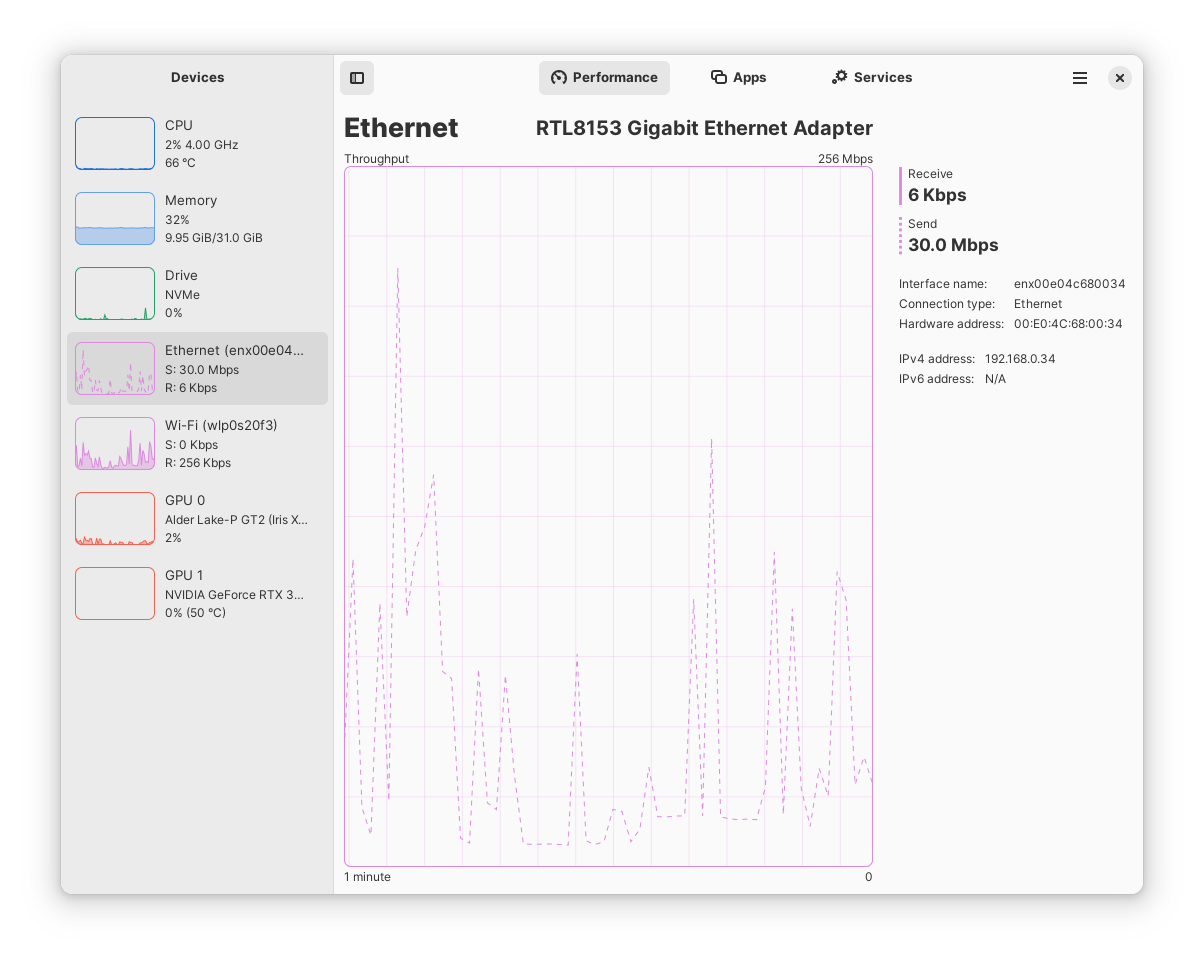Click the Drive NVMe graph thumbnail

coord(115,294)
